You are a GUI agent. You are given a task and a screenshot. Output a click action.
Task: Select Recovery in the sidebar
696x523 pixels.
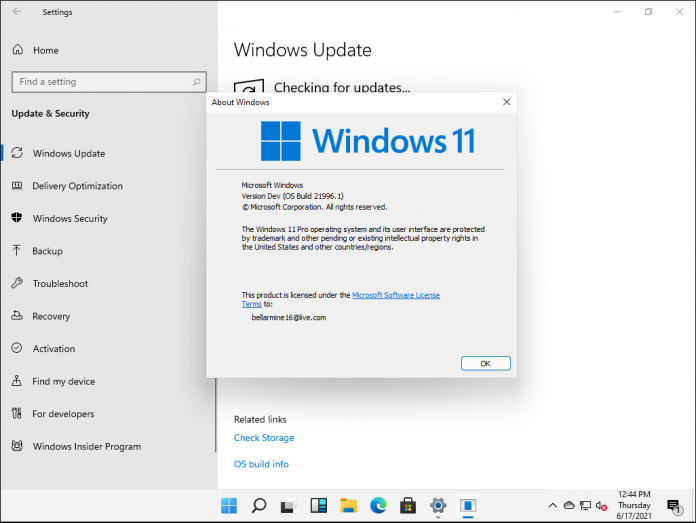pyautogui.click(x=51, y=316)
